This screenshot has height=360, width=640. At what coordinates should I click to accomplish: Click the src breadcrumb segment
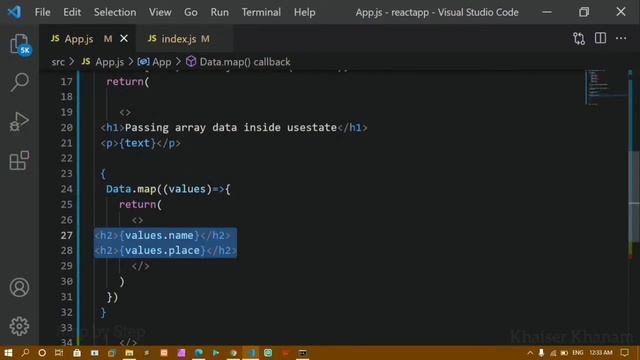(58, 62)
